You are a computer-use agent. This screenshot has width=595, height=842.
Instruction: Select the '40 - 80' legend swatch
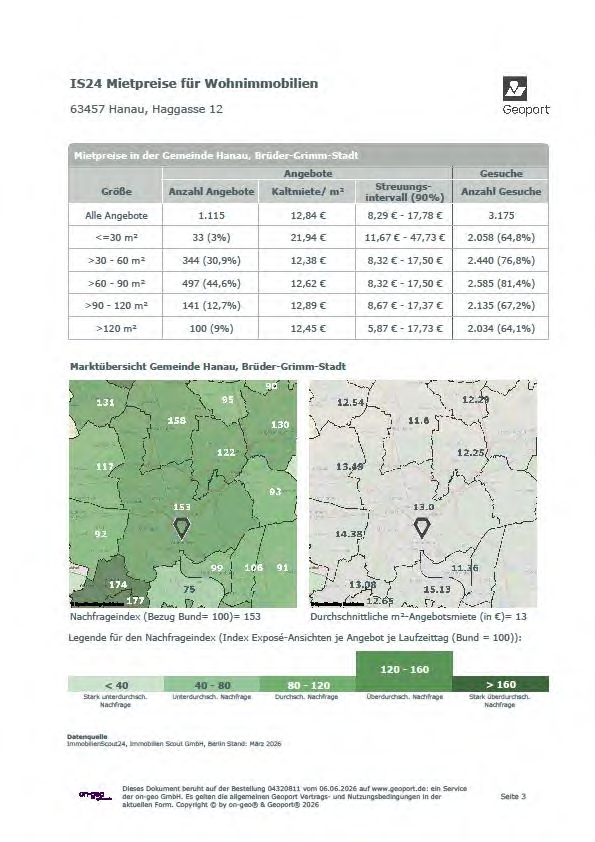212,684
